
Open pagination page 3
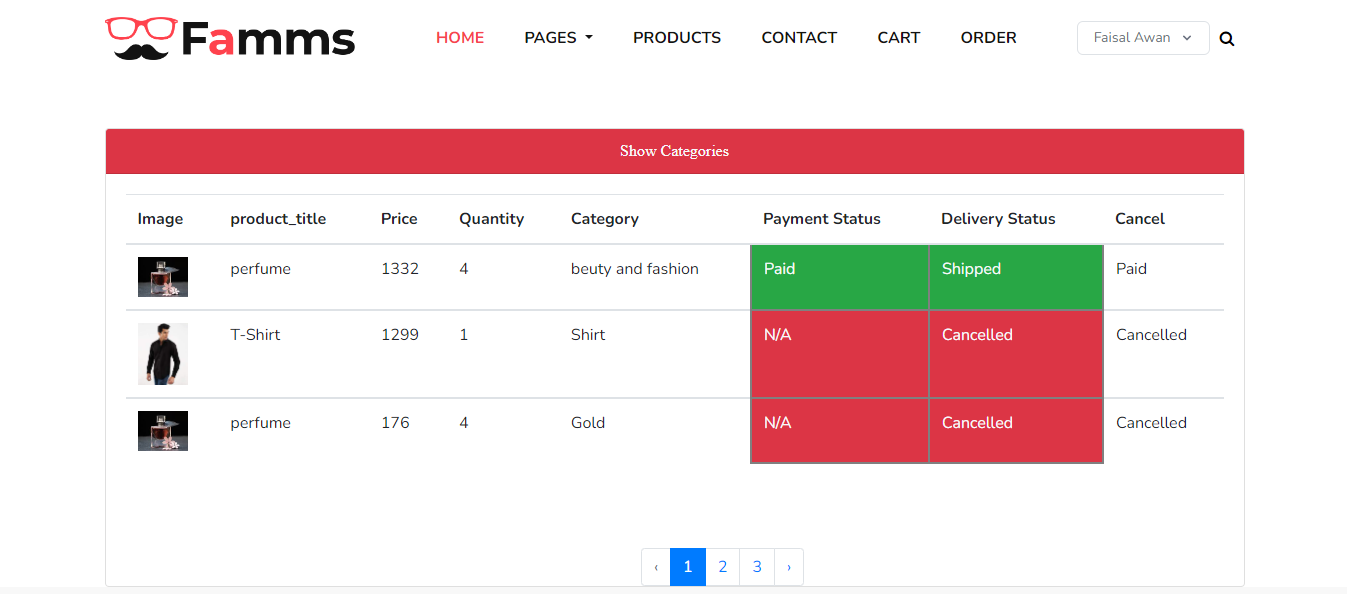point(757,566)
